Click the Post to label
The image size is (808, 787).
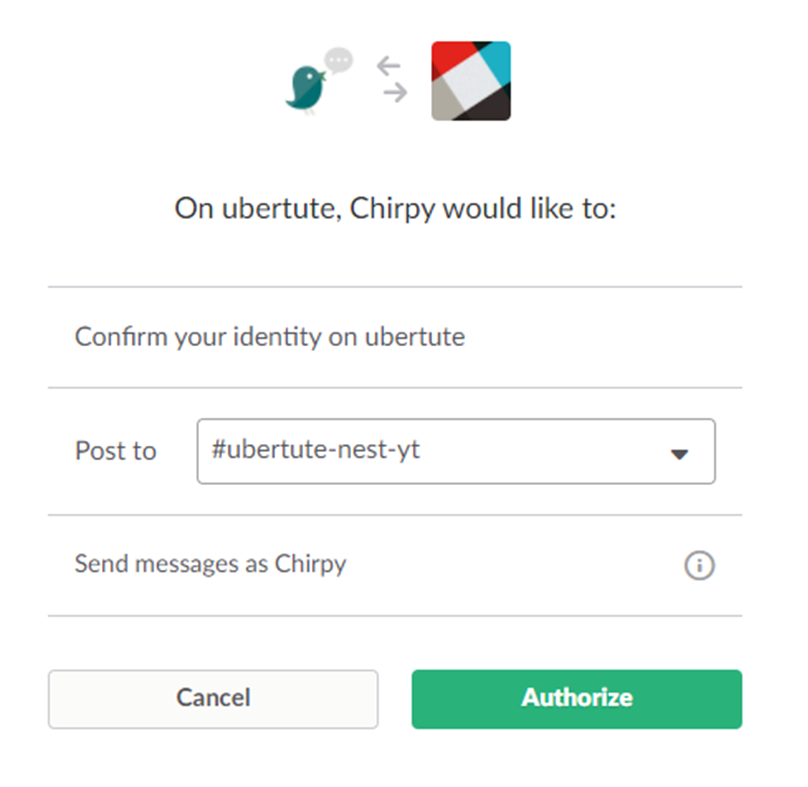coord(116,451)
